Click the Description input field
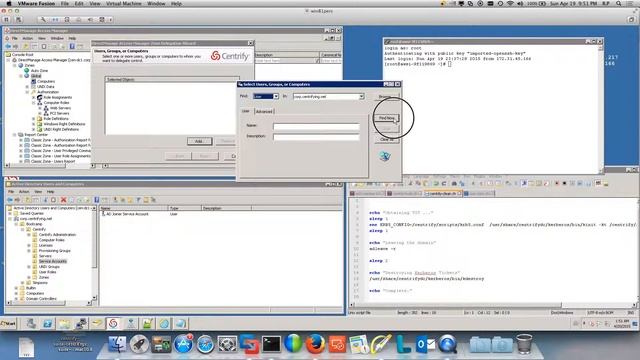This screenshot has width=640, height=360. (x=316, y=137)
